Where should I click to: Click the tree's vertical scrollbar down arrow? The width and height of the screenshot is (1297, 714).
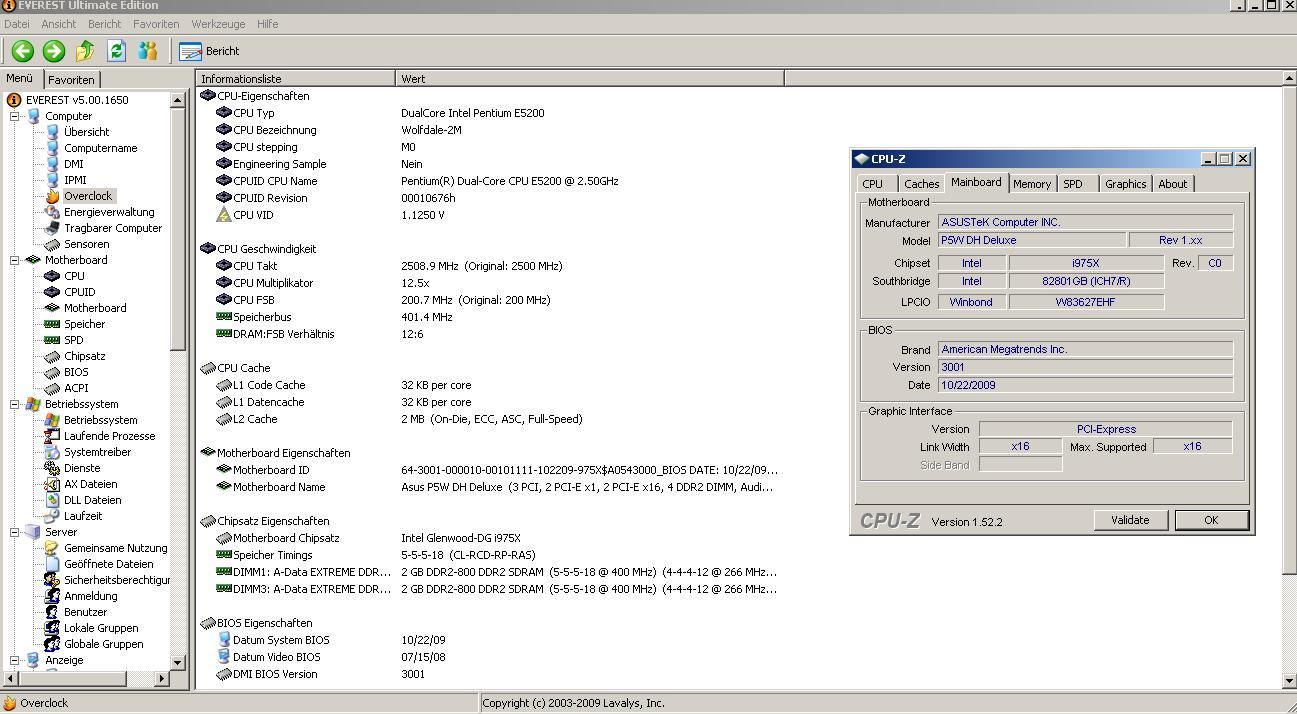tap(177, 662)
